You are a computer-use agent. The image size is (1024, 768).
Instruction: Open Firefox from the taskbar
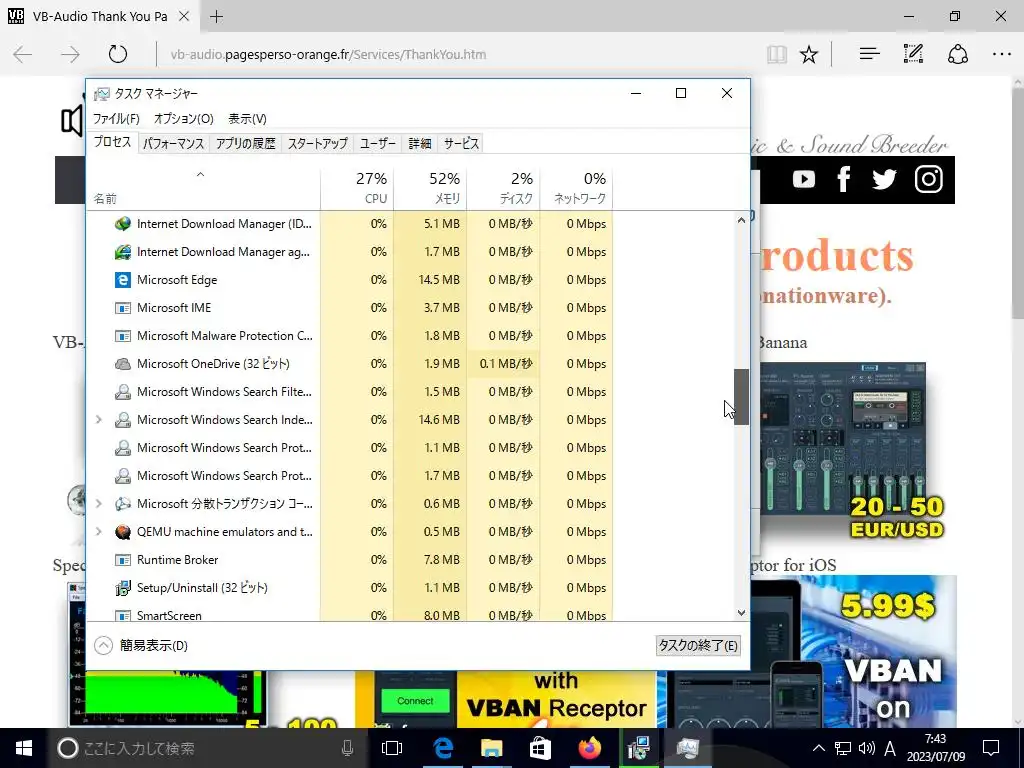(x=590, y=748)
